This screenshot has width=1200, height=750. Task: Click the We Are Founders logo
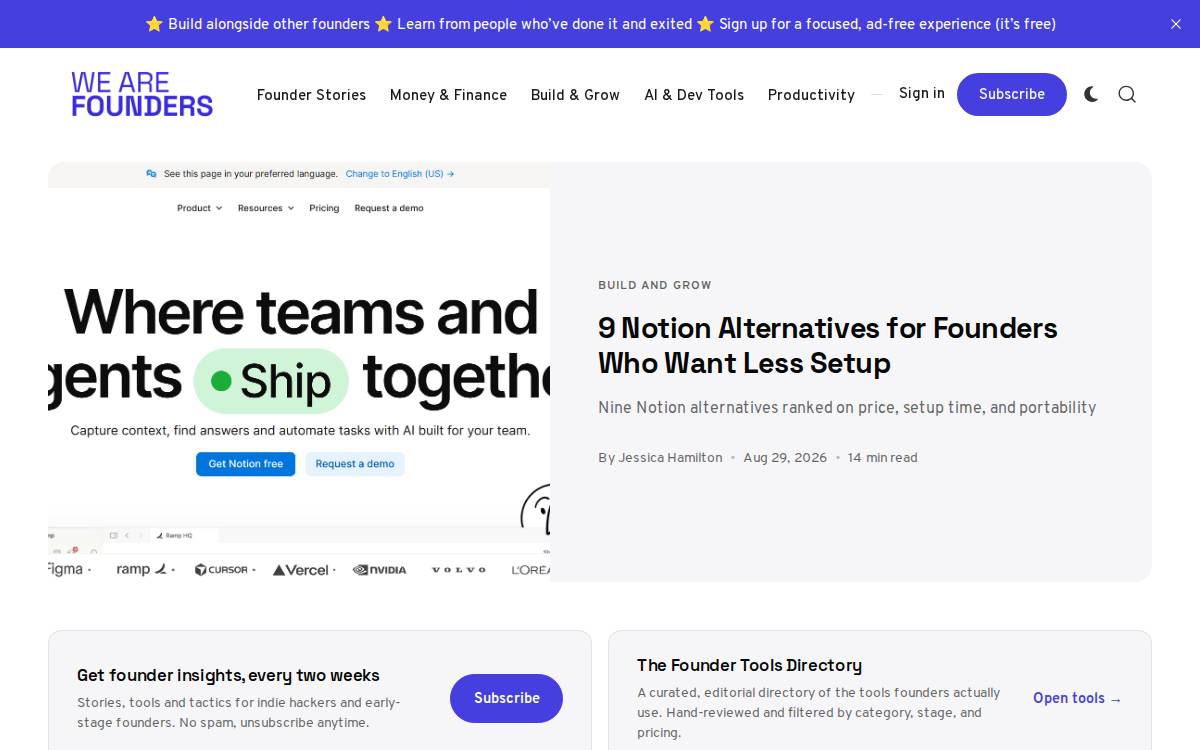142,94
